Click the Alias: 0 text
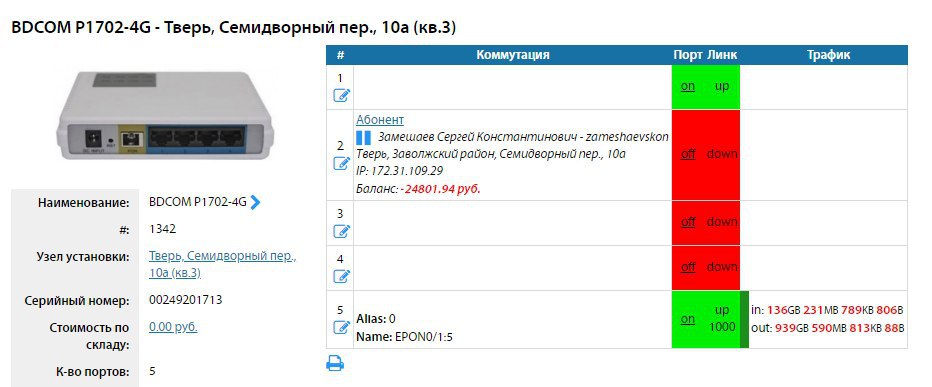 point(376,319)
